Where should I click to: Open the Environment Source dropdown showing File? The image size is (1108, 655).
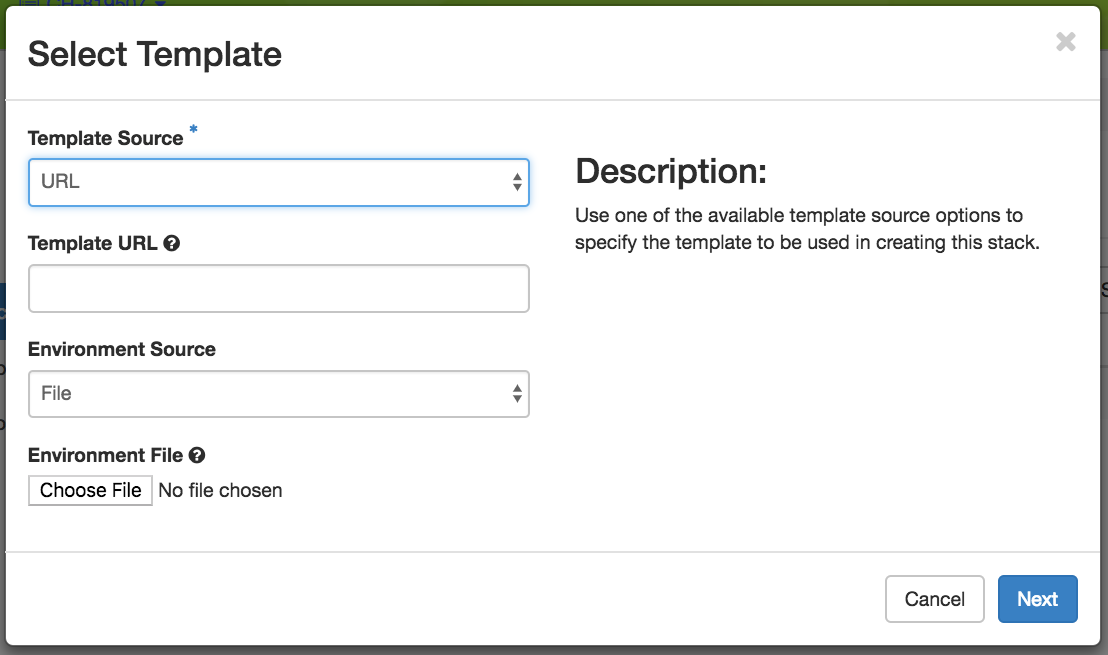coord(278,394)
